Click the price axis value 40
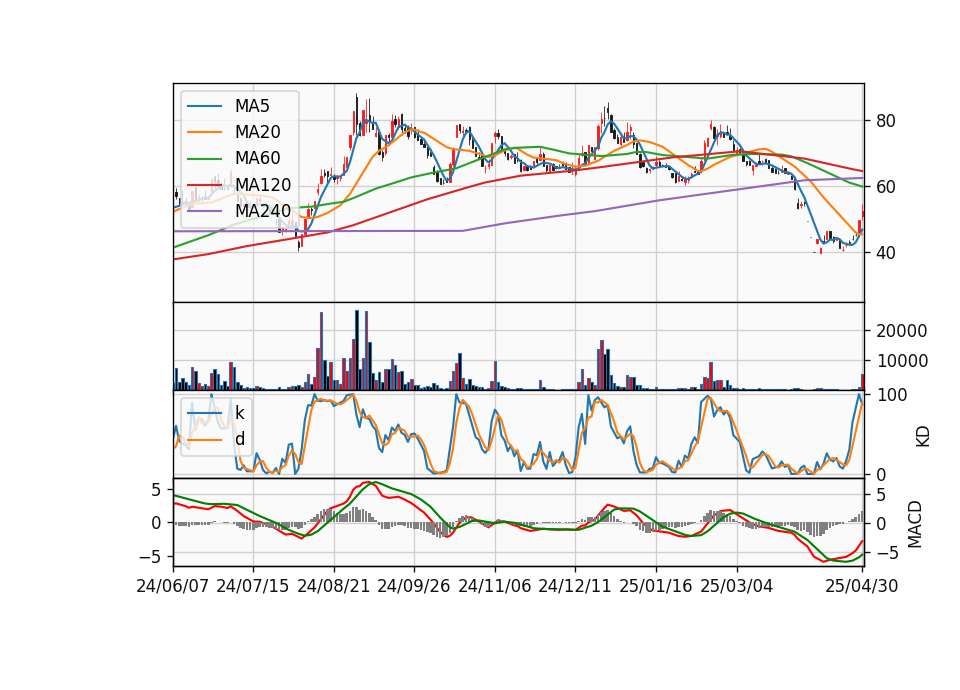Screen dimensions: 960x690 click(886, 253)
